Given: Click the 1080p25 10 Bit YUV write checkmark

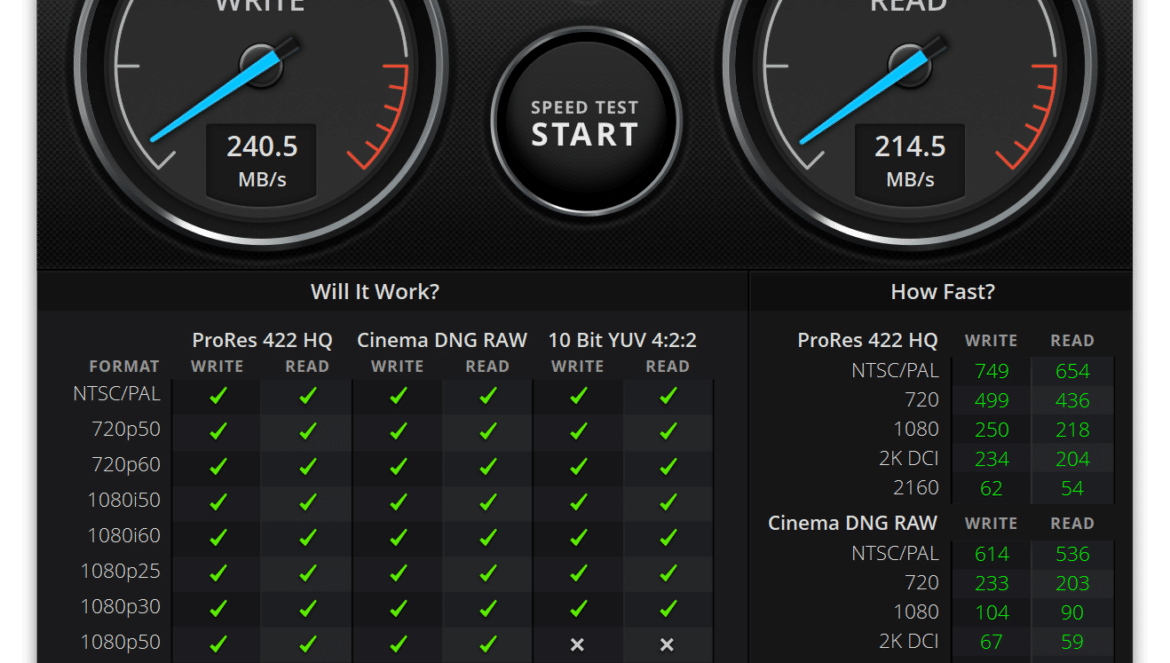Looking at the screenshot, I should [578, 573].
